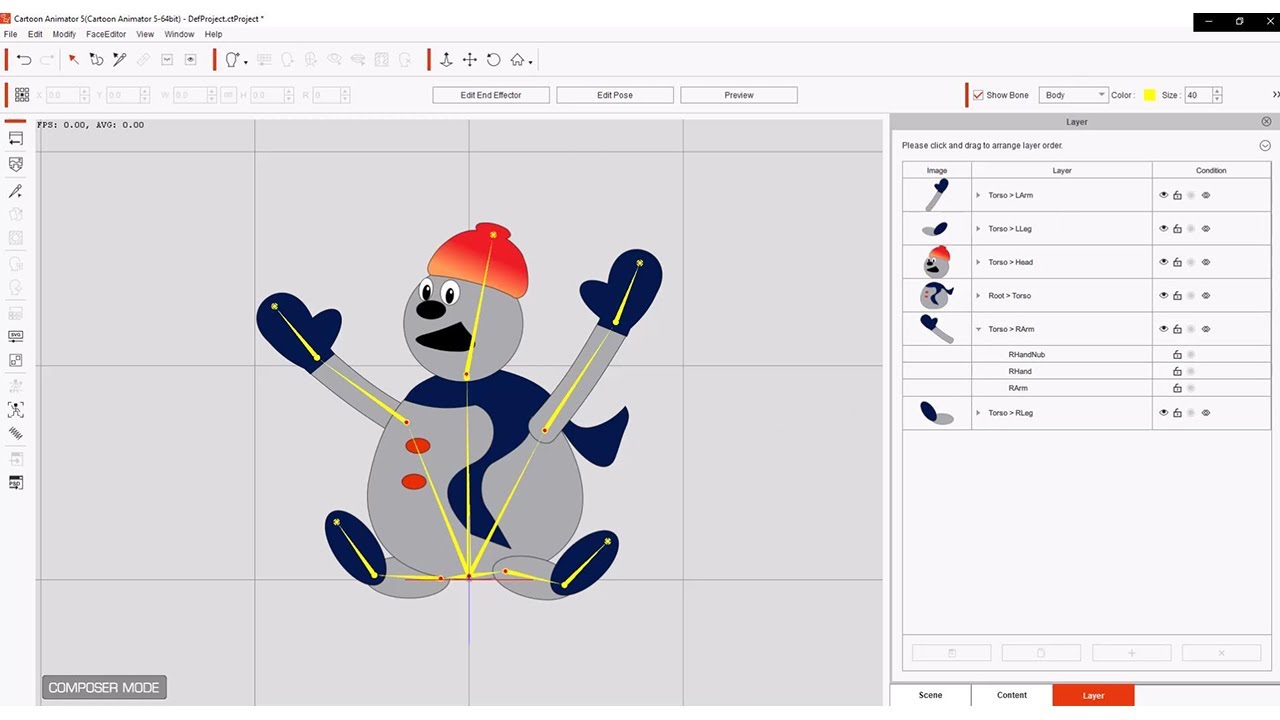Select the vertical move pin tool

point(446,60)
